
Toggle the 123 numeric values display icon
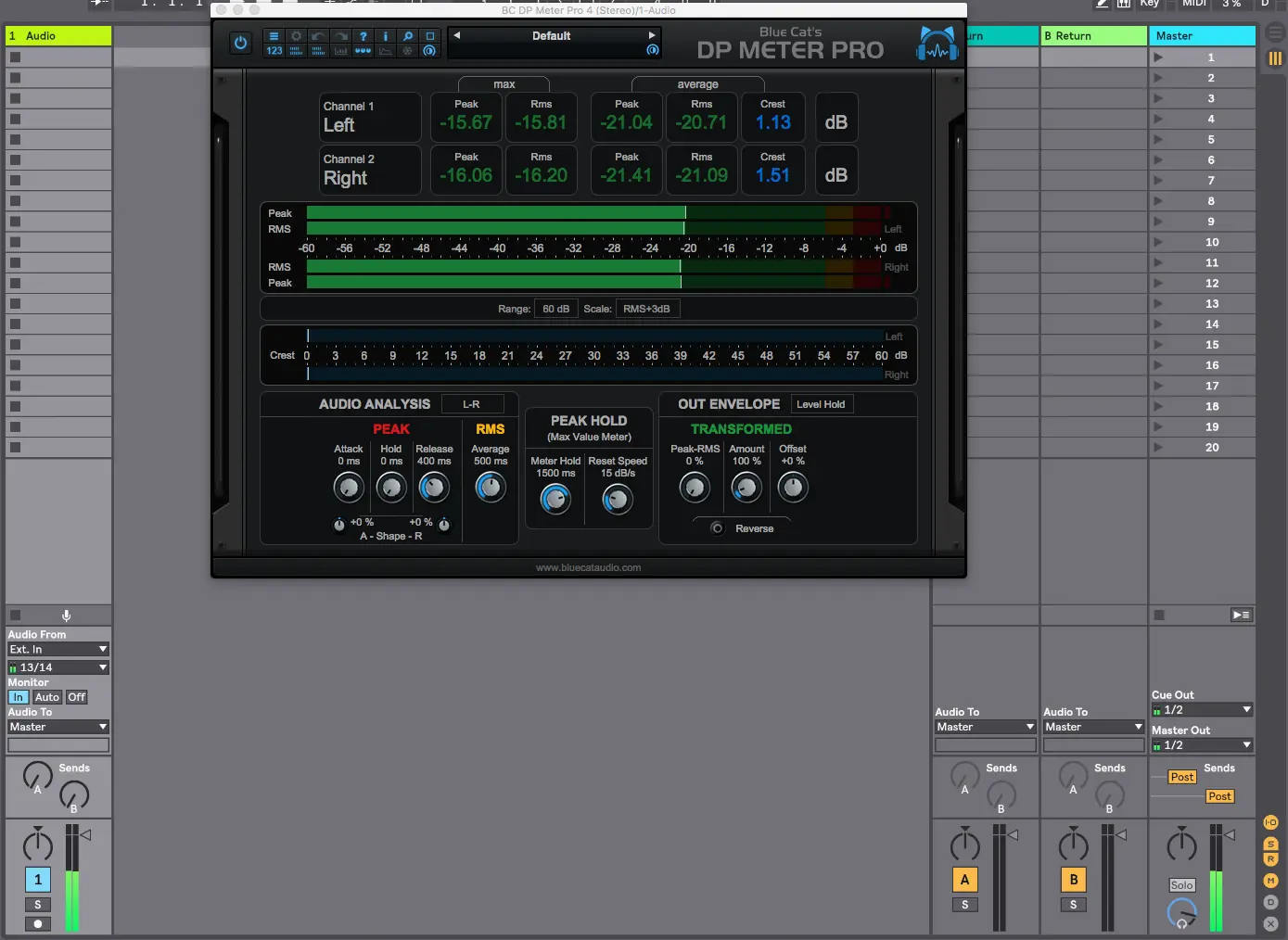pyautogui.click(x=274, y=51)
